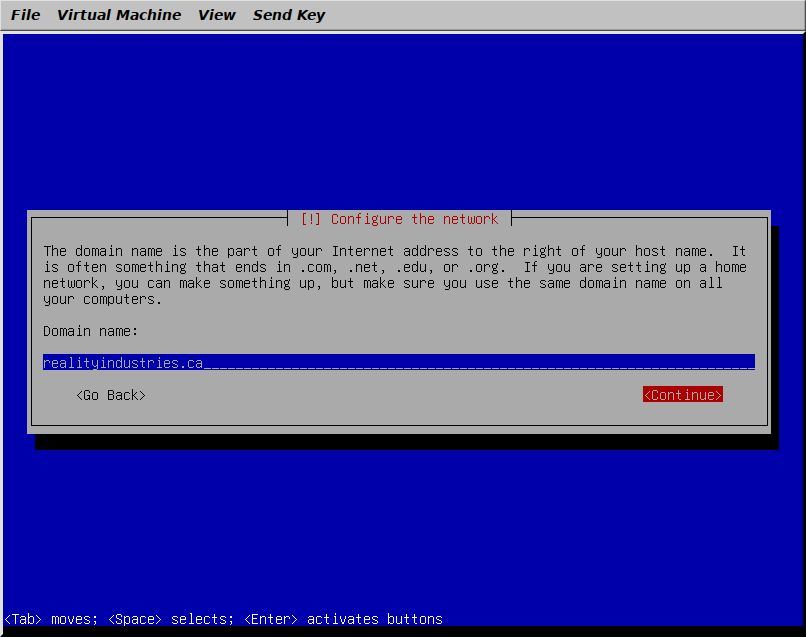Image resolution: width=806 pixels, height=637 pixels.
Task: Open the Send Key menu
Action: [x=288, y=15]
